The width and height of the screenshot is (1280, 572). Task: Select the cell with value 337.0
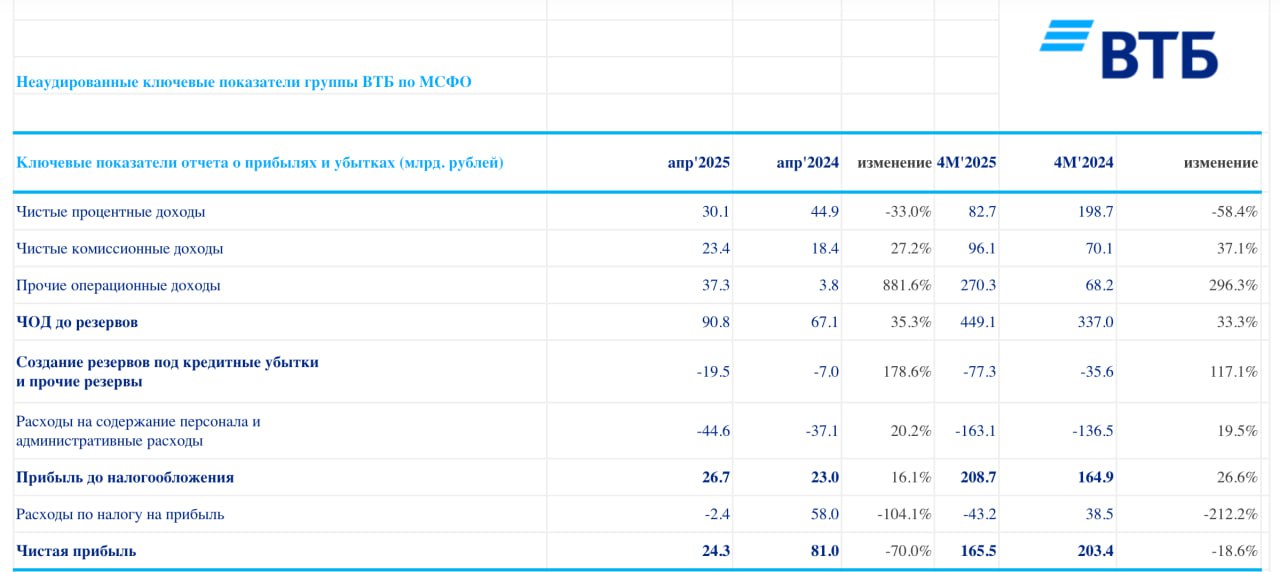(x=1096, y=322)
